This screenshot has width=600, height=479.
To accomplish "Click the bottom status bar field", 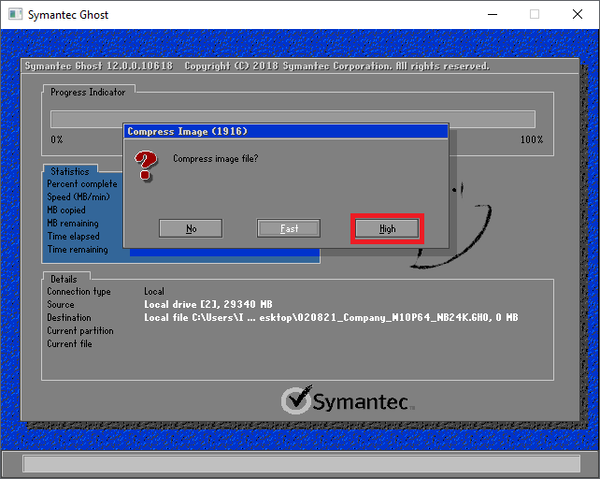I will tap(302, 464).
